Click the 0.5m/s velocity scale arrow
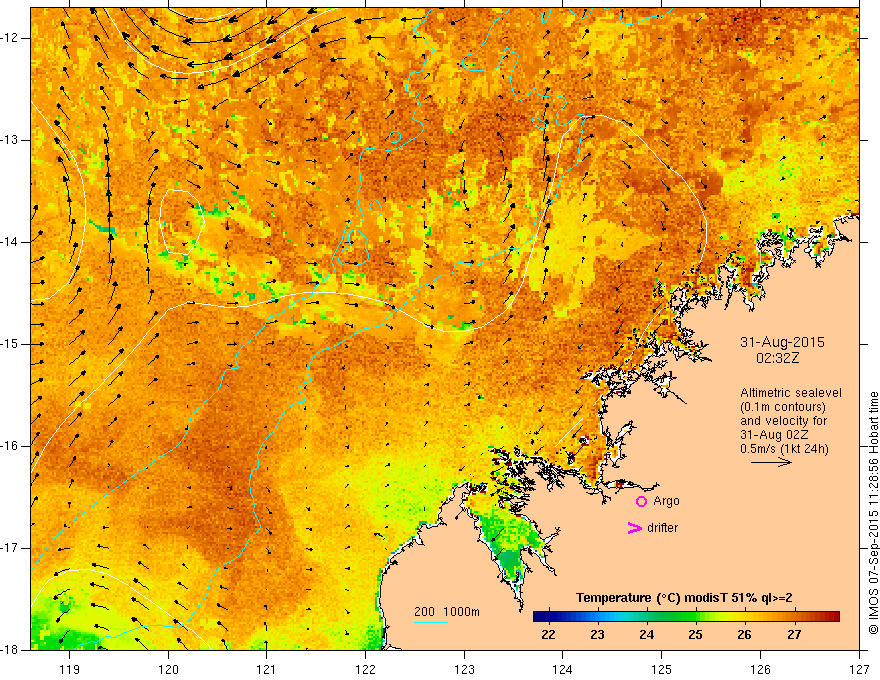Screen dimensions: 880x680 pos(771,462)
